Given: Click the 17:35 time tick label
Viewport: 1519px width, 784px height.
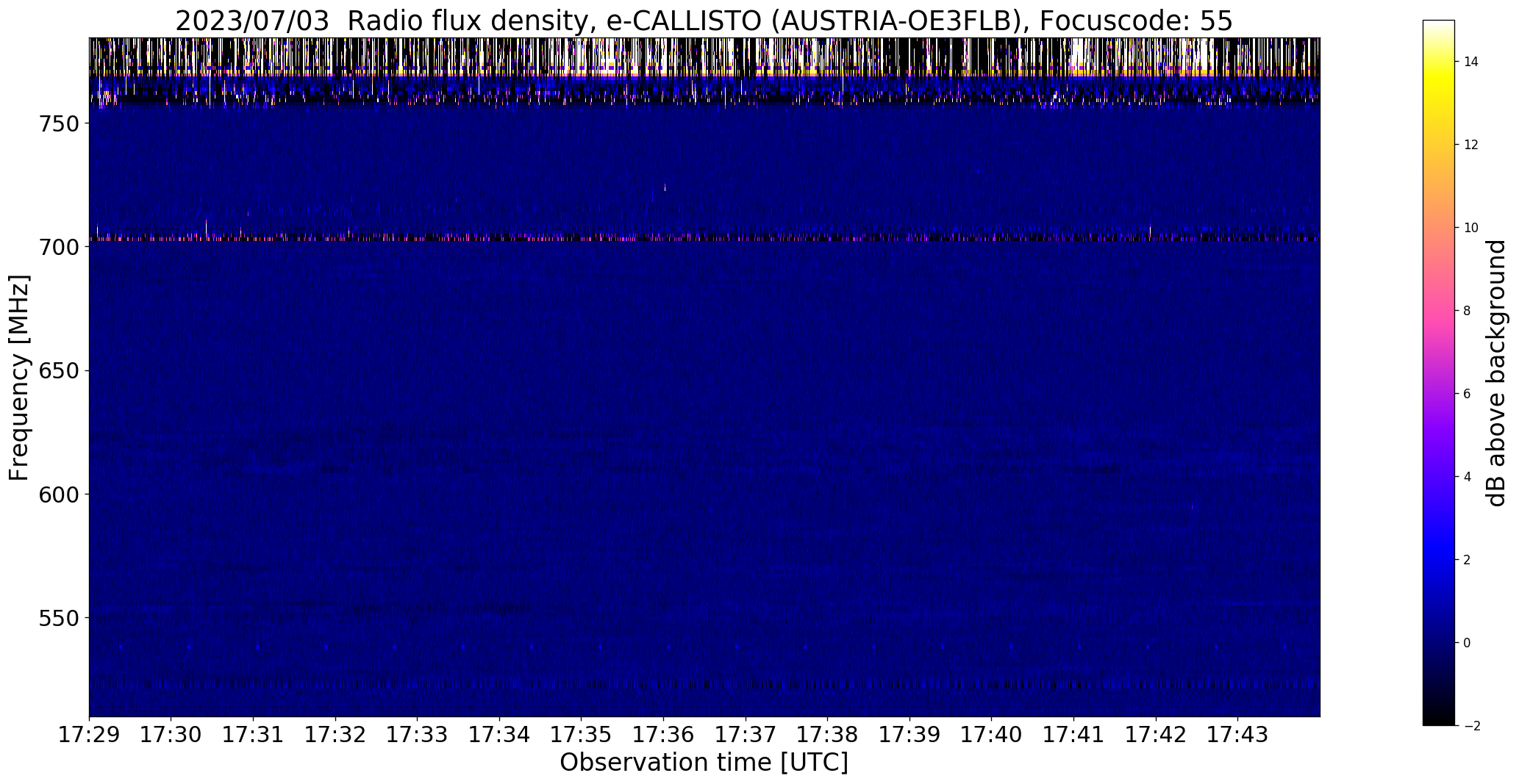Looking at the screenshot, I should click(582, 735).
